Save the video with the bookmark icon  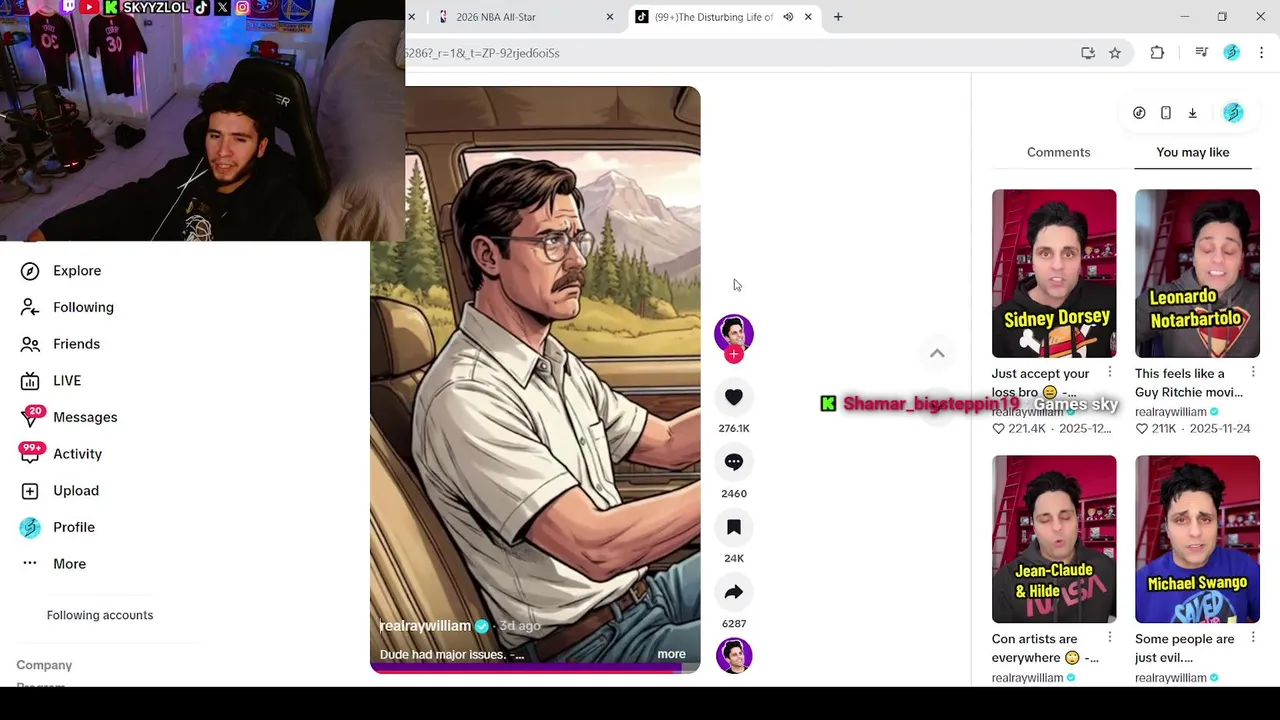pos(734,527)
